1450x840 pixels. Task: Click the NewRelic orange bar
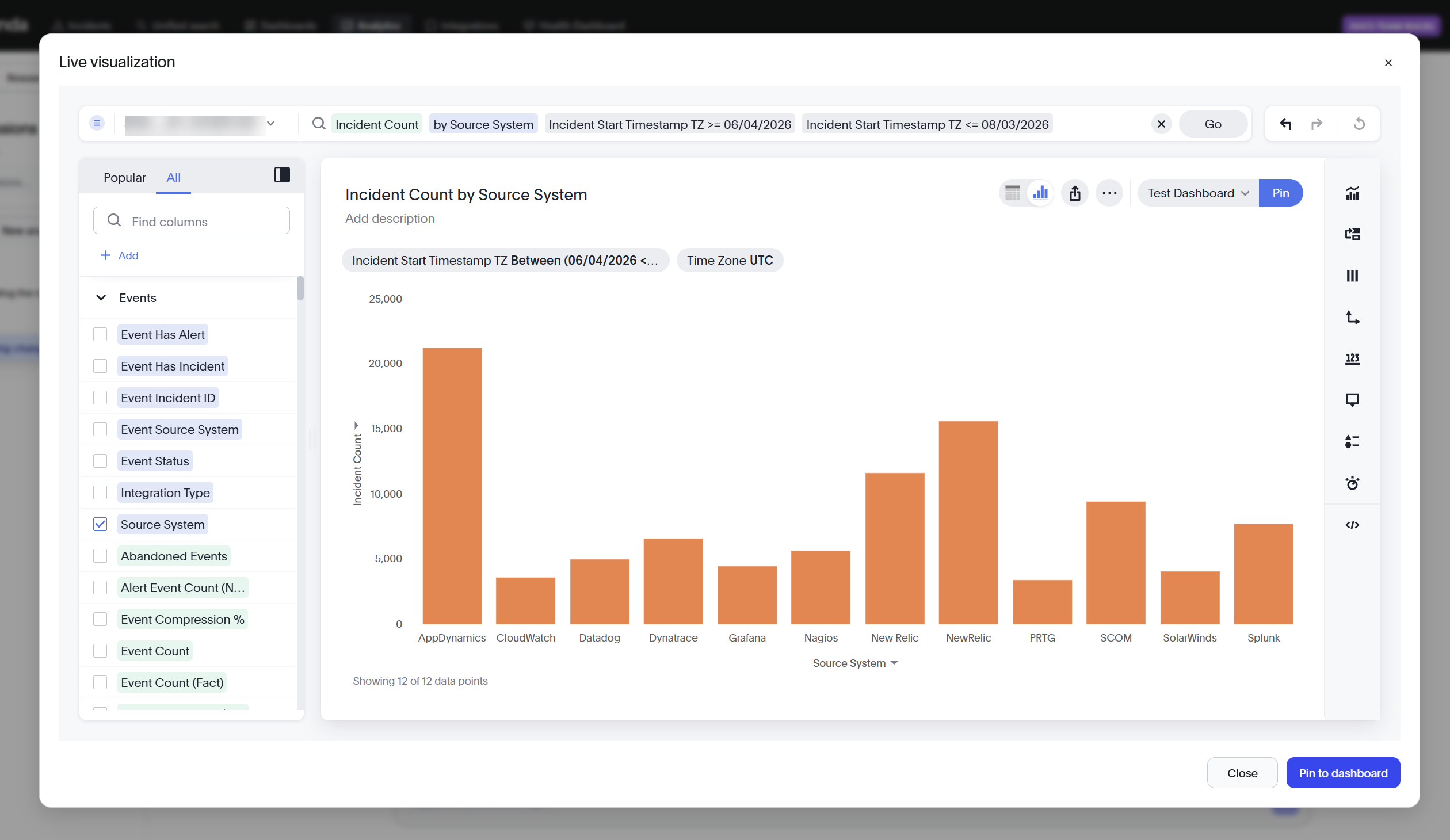click(x=968, y=522)
